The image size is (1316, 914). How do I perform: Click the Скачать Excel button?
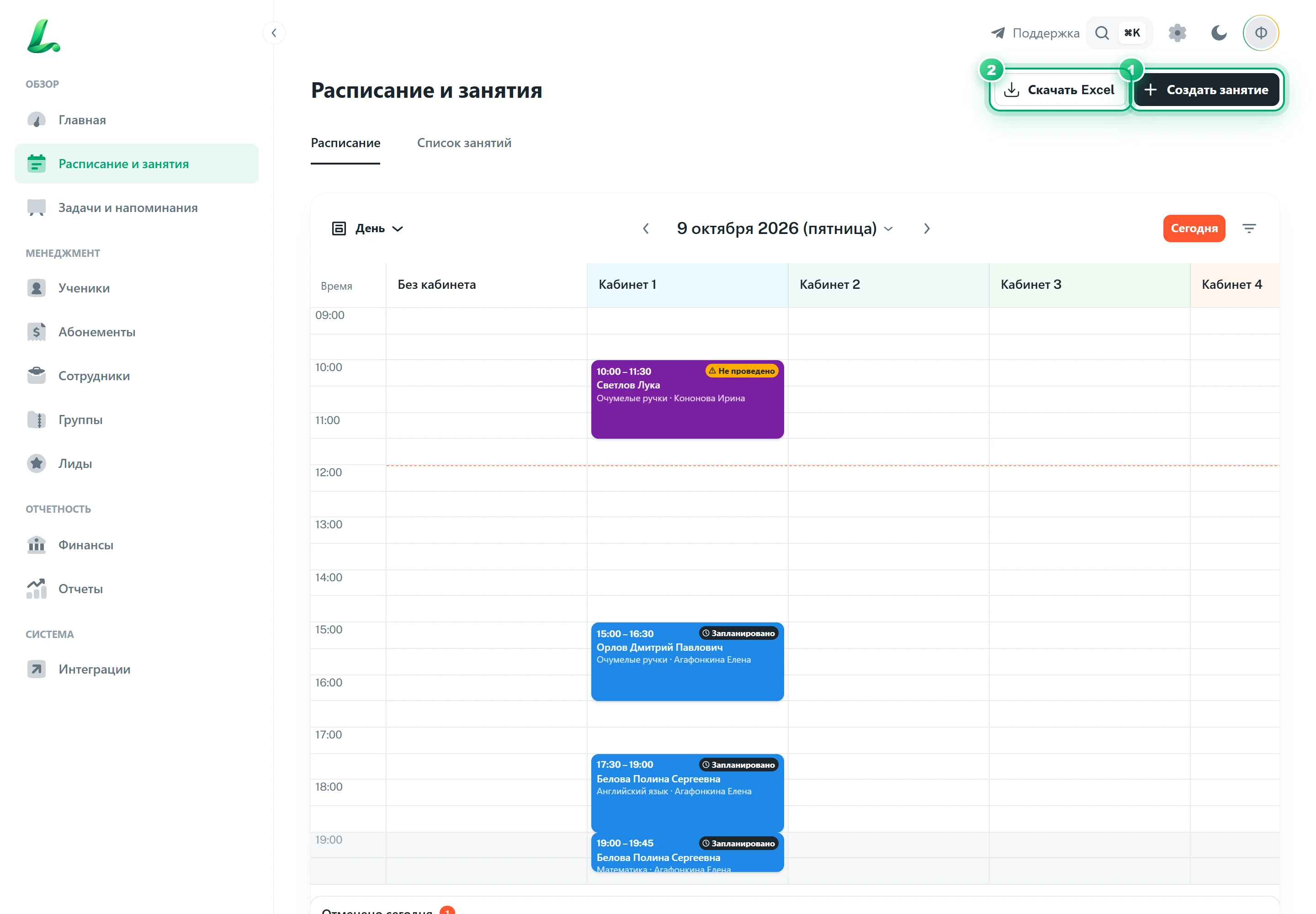(x=1060, y=90)
